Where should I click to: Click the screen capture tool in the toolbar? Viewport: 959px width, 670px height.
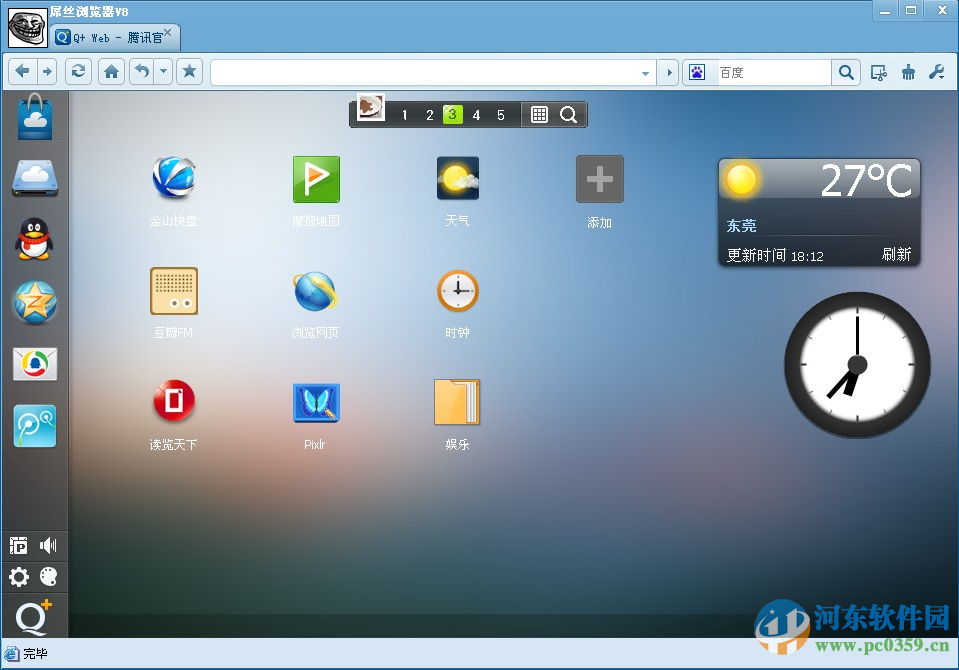click(x=878, y=72)
